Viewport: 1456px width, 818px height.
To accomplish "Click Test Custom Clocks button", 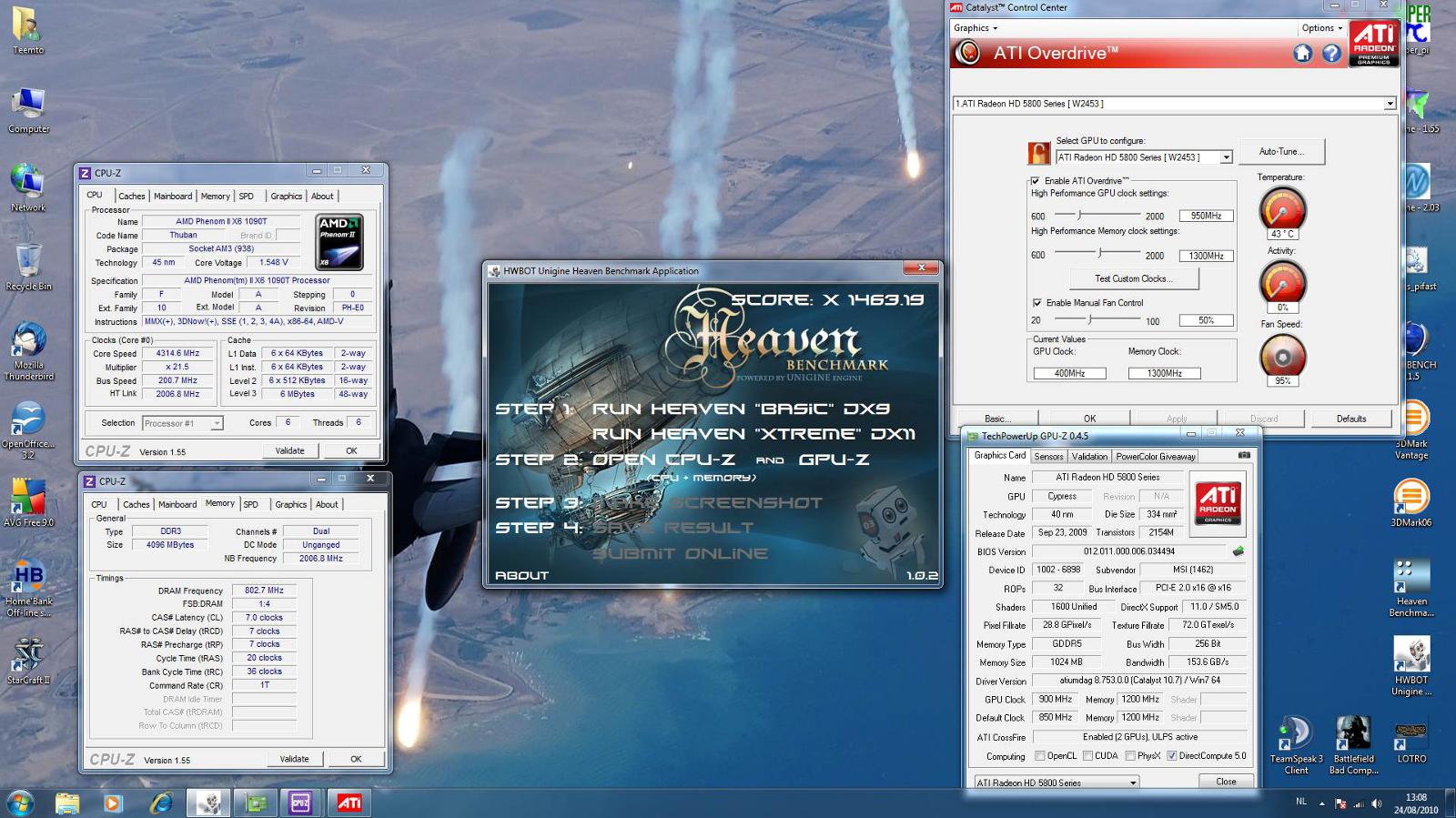I will click(1133, 279).
